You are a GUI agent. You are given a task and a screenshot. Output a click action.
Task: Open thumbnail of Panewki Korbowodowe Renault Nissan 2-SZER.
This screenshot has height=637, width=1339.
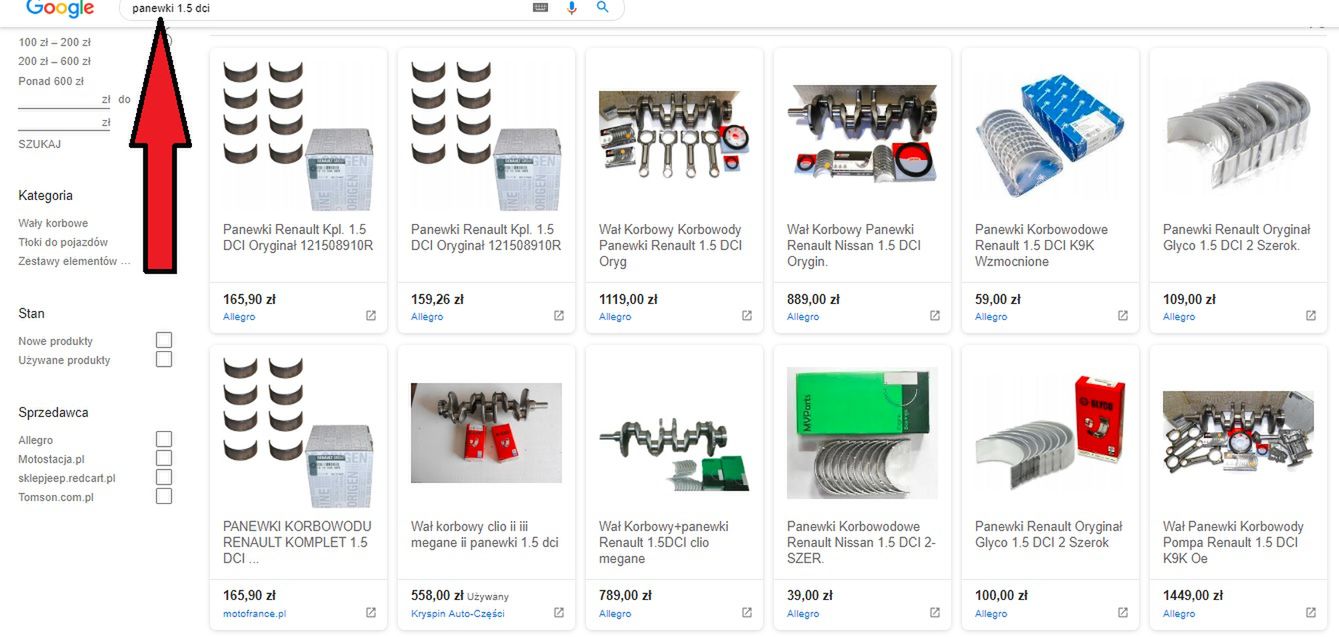click(862, 432)
